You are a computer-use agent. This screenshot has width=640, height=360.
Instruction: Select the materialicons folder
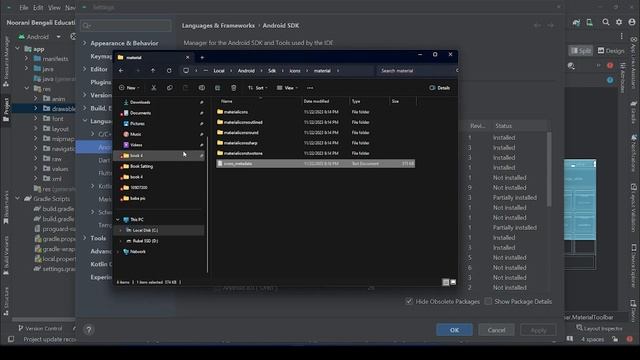(315, 112)
